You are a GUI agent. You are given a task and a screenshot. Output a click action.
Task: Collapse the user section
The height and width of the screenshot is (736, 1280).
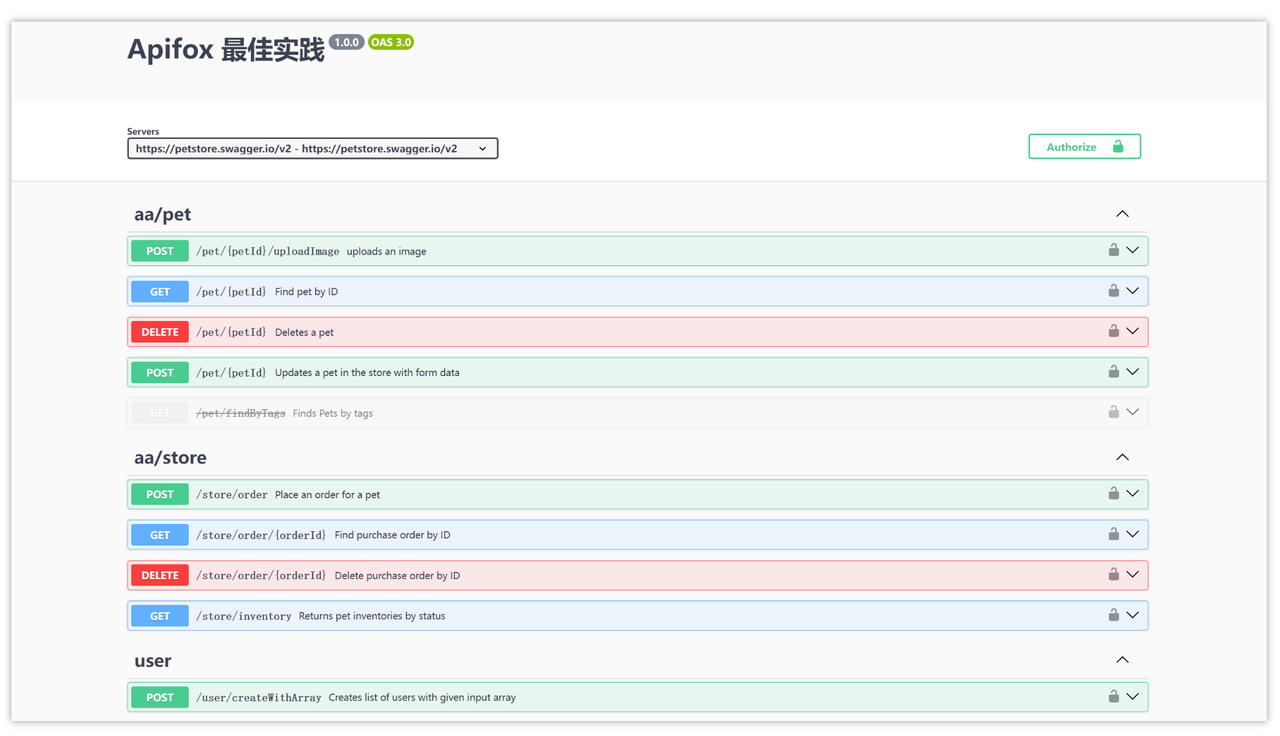[x=1122, y=660]
